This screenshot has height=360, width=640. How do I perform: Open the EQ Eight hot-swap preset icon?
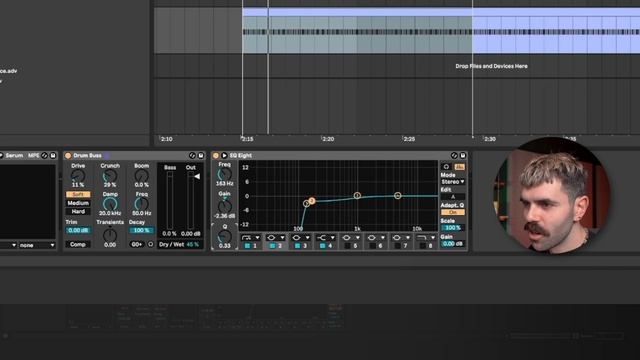click(454, 156)
